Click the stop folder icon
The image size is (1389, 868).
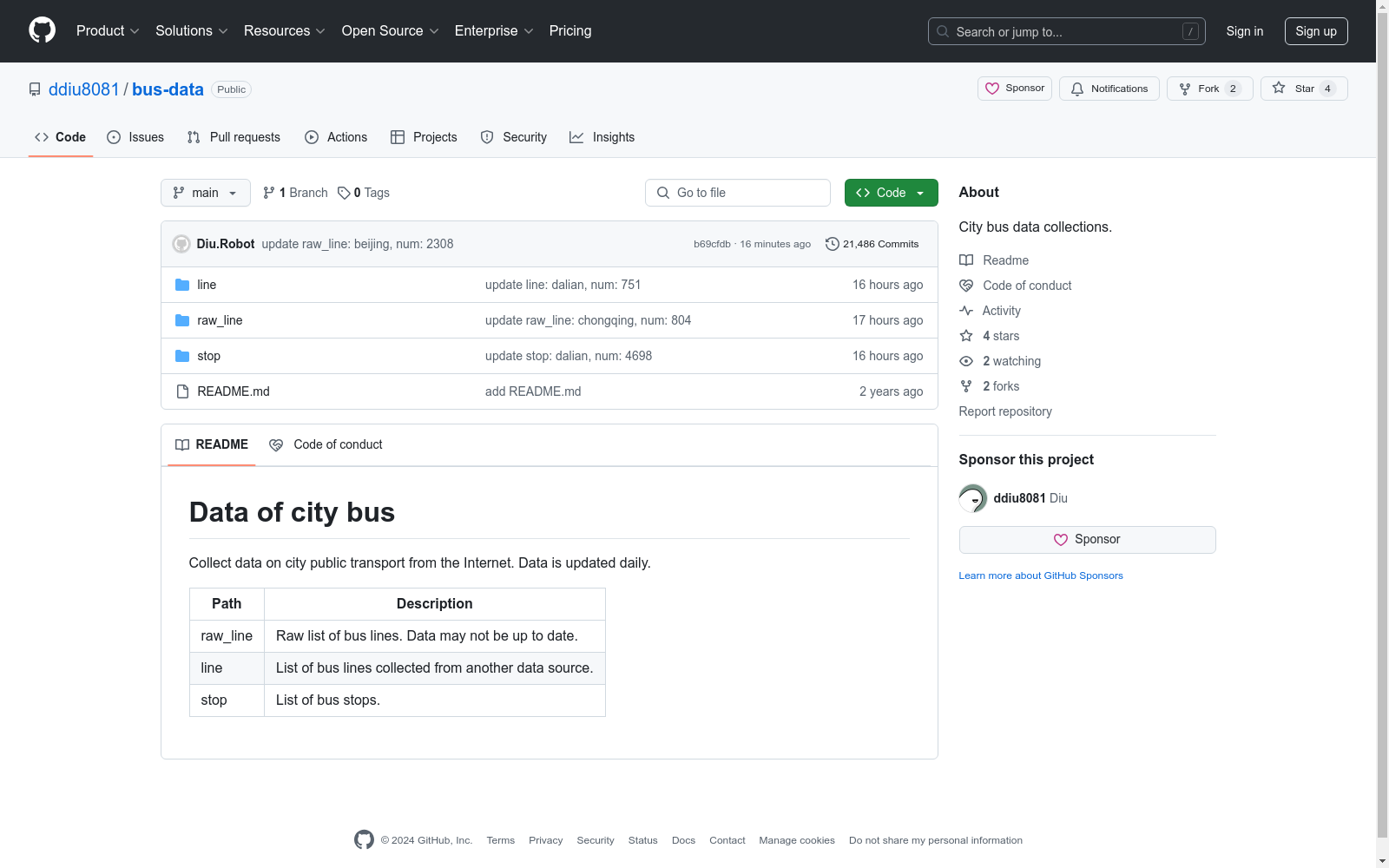(x=182, y=356)
